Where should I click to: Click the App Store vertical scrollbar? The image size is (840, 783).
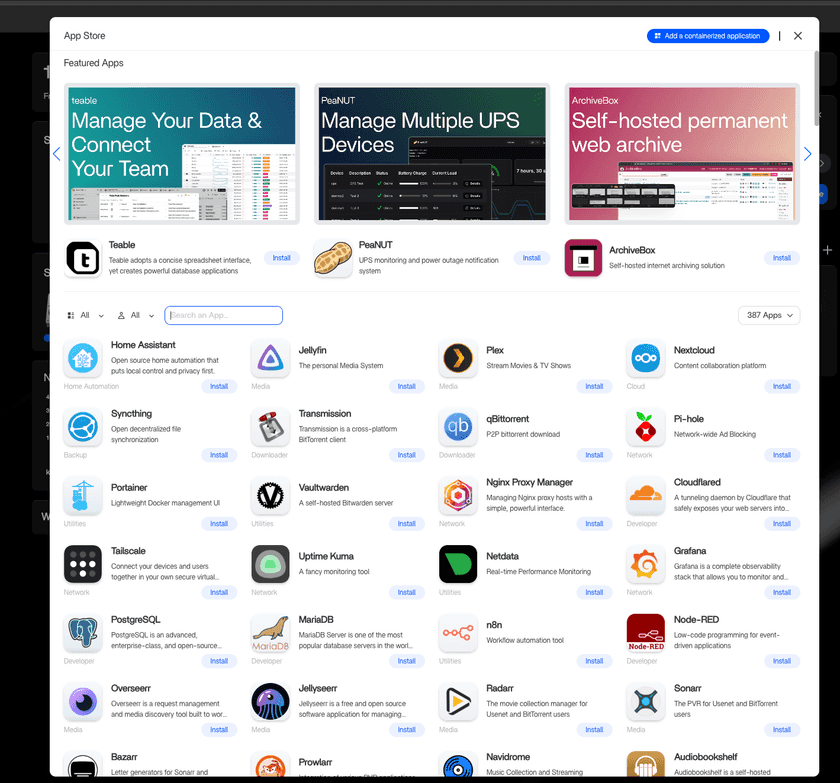coord(816,88)
